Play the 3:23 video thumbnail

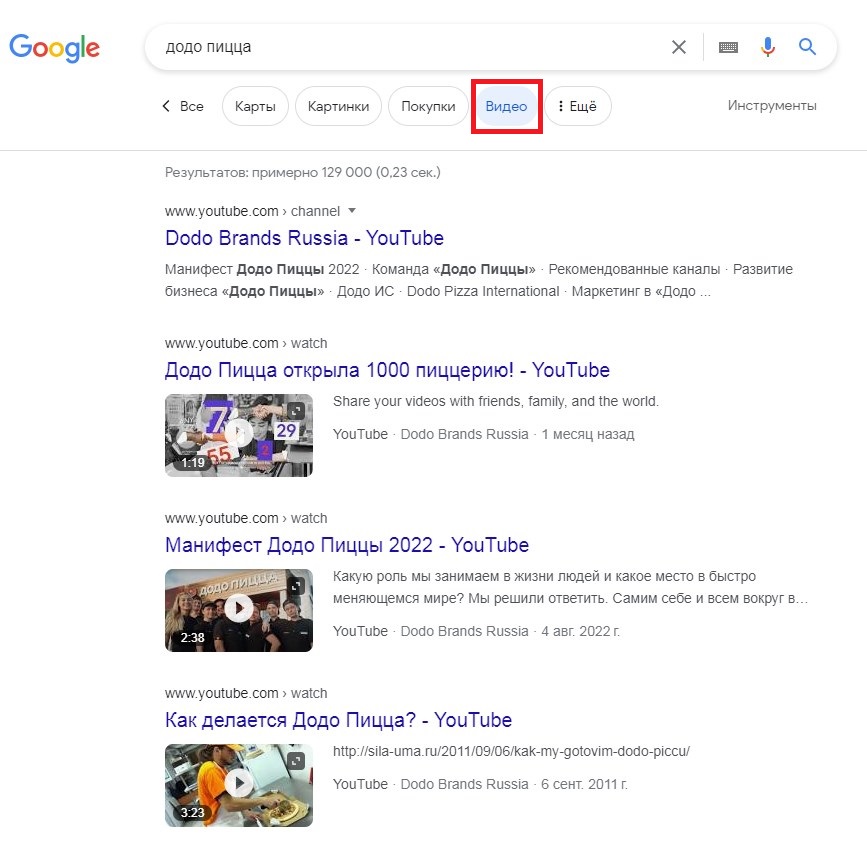(x=239, y=785)
